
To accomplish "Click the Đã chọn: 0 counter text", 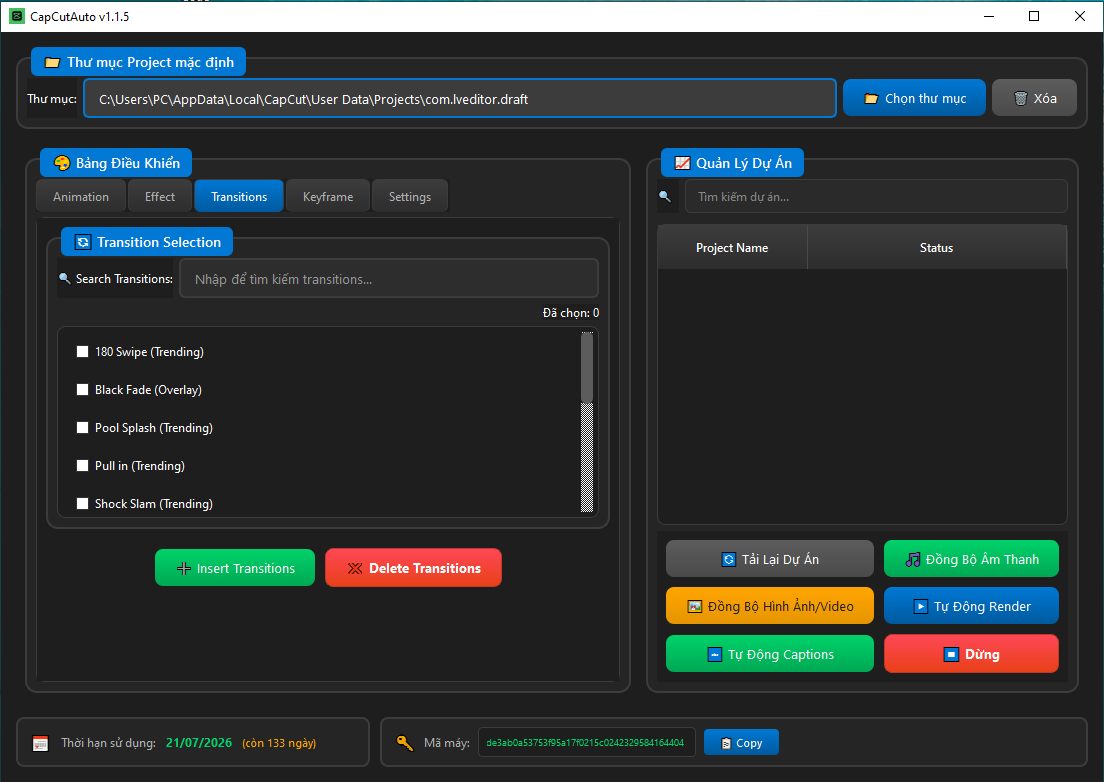I will (x=571, y=313).
